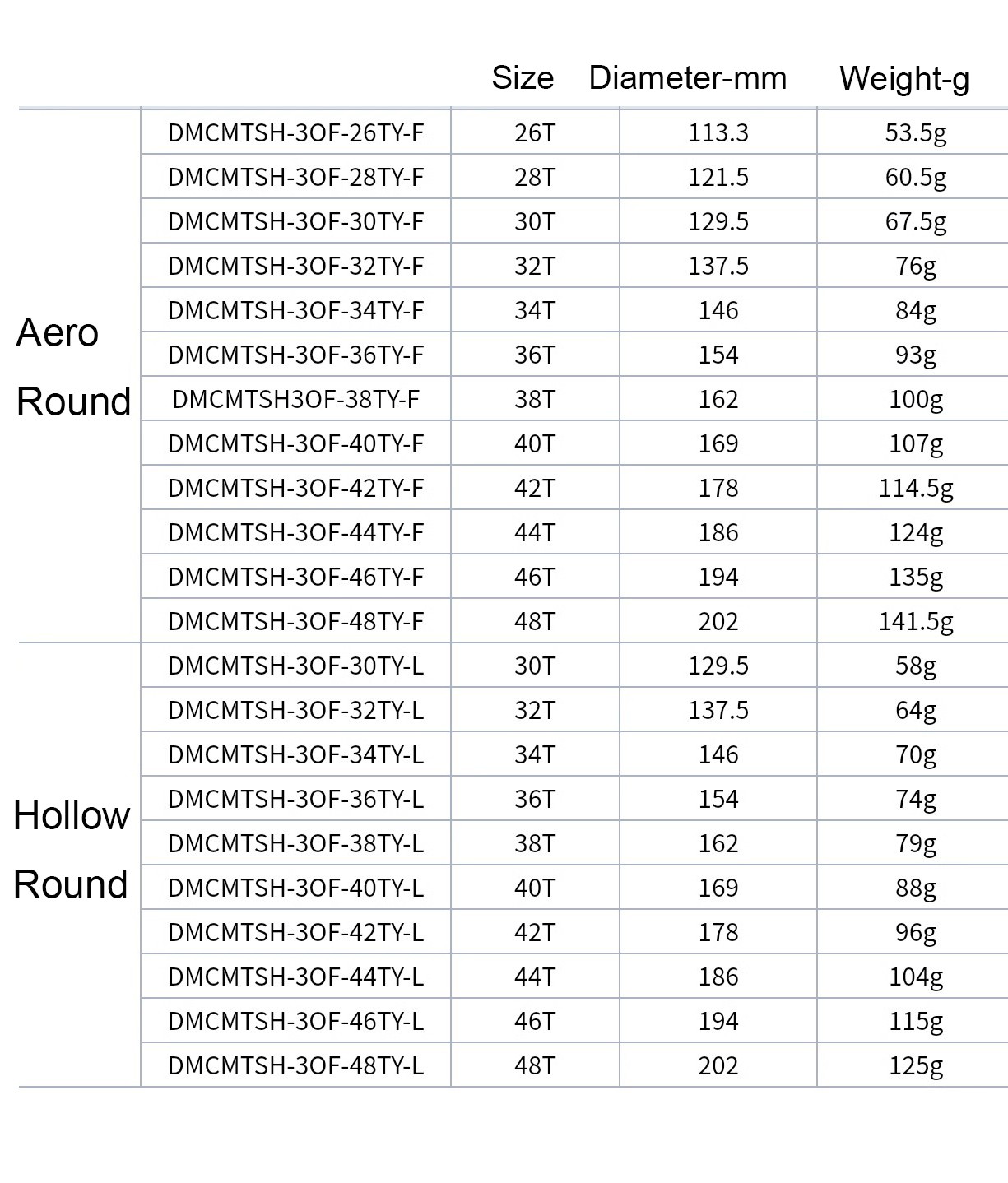1008x1183 pixels.
Task: Click model DMCMTSH-3OF-40TY-L cell
Action: (295, 888)
